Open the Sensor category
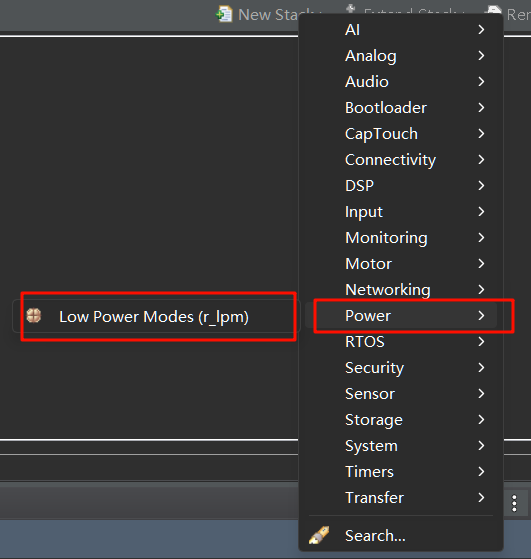The height and width of the screenshot is (559, 531). (401, 394)
